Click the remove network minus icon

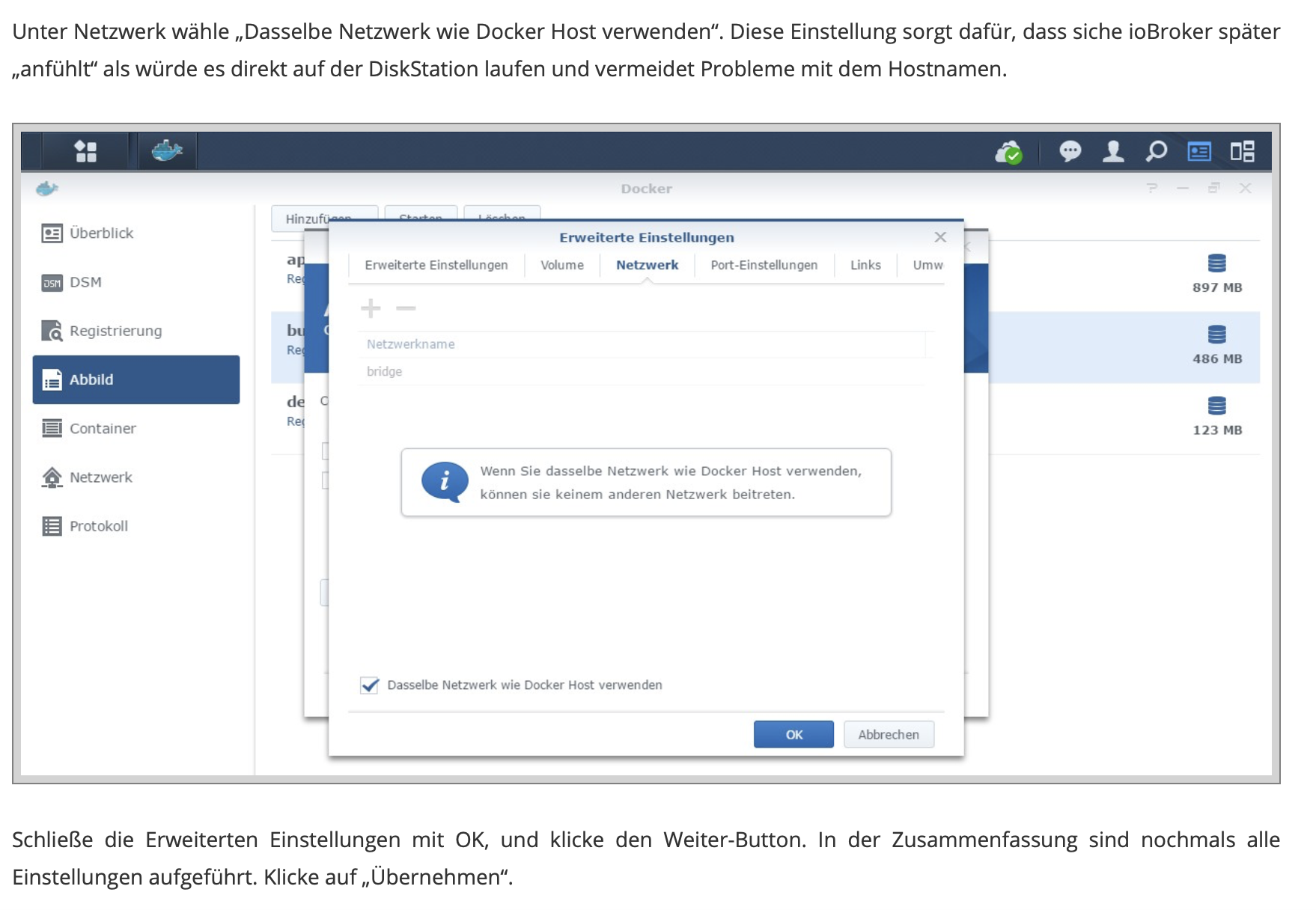[406, 308]
